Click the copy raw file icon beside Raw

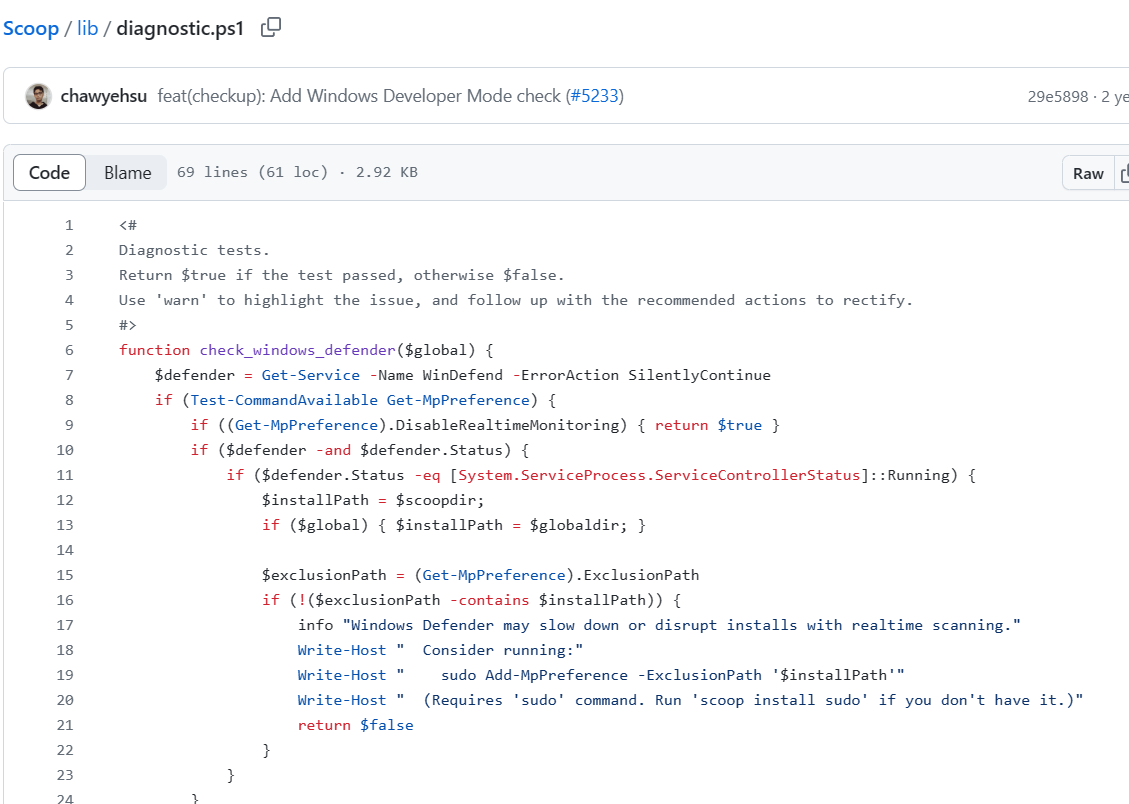[x=1124, y=173]
